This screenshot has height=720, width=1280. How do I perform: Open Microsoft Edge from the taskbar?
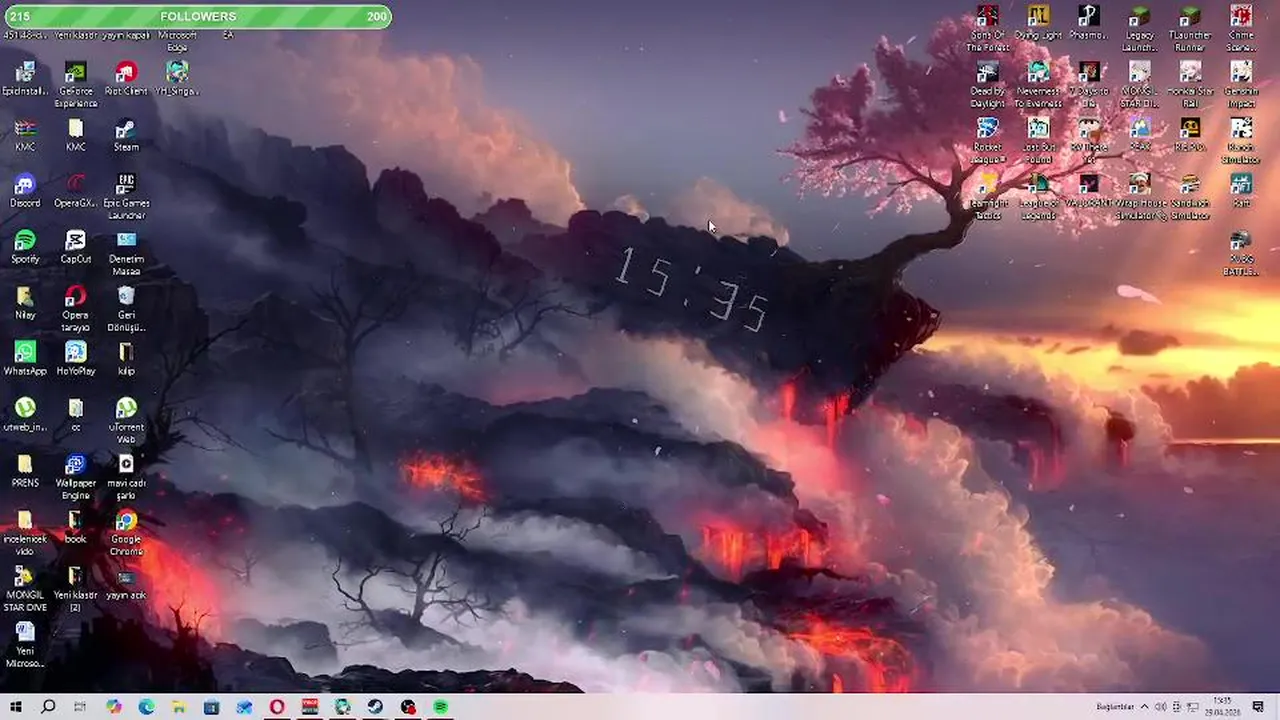pyautogui.click(x=146, y=707)
